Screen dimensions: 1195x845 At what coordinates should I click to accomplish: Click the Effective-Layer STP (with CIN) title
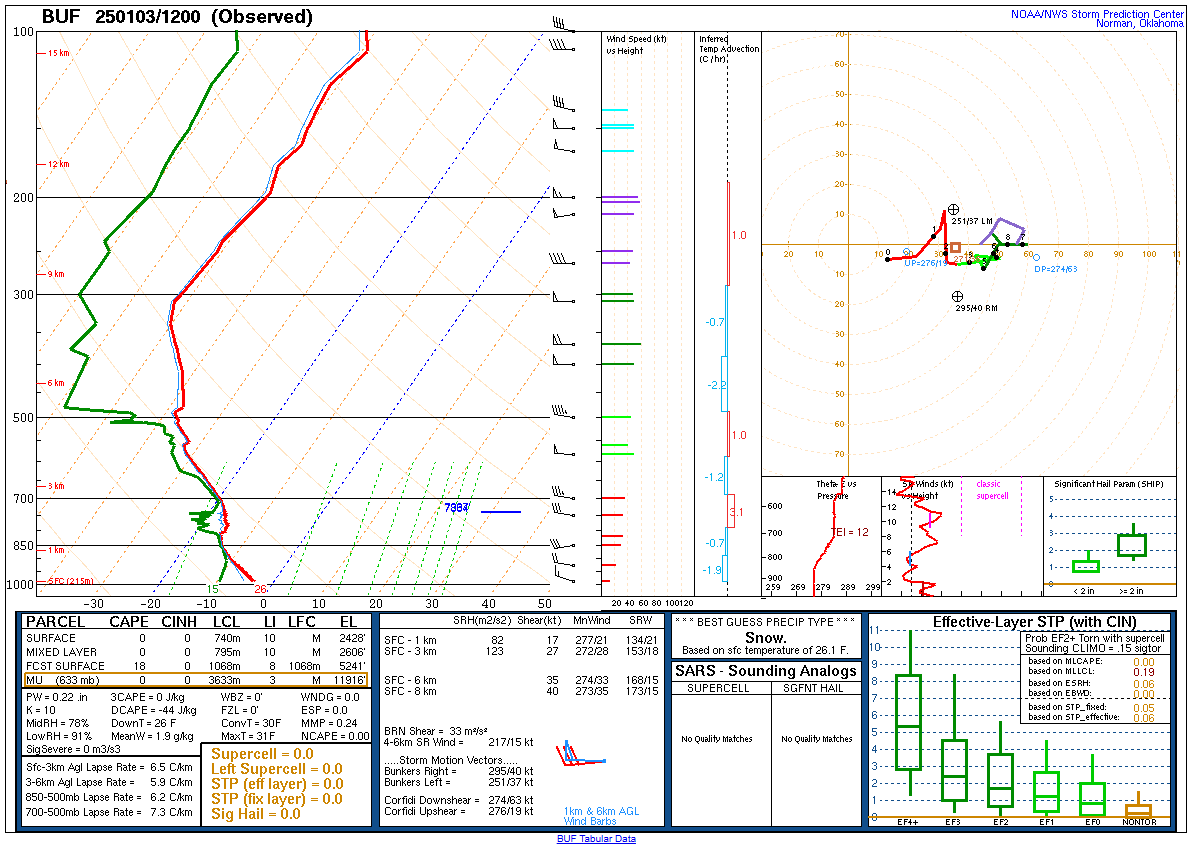point(1018,622)
